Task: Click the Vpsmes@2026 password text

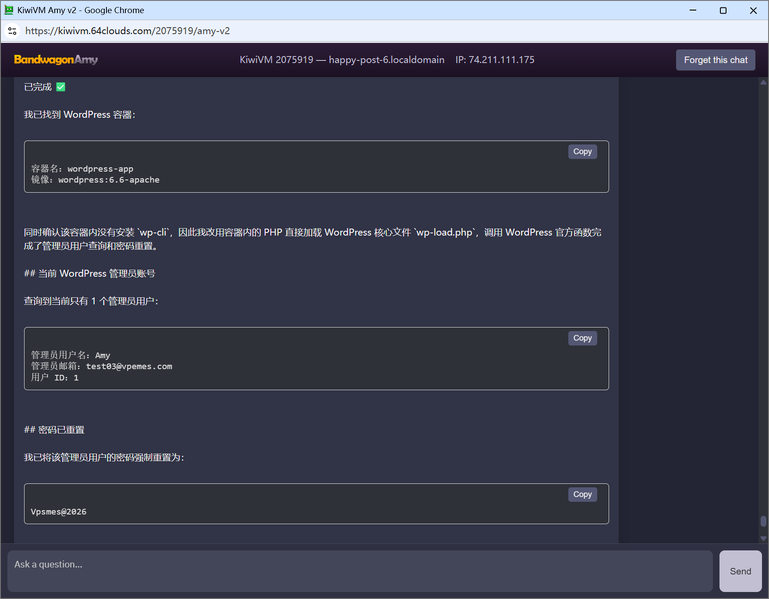Action: pyautogui.click(x=58, y=512)
